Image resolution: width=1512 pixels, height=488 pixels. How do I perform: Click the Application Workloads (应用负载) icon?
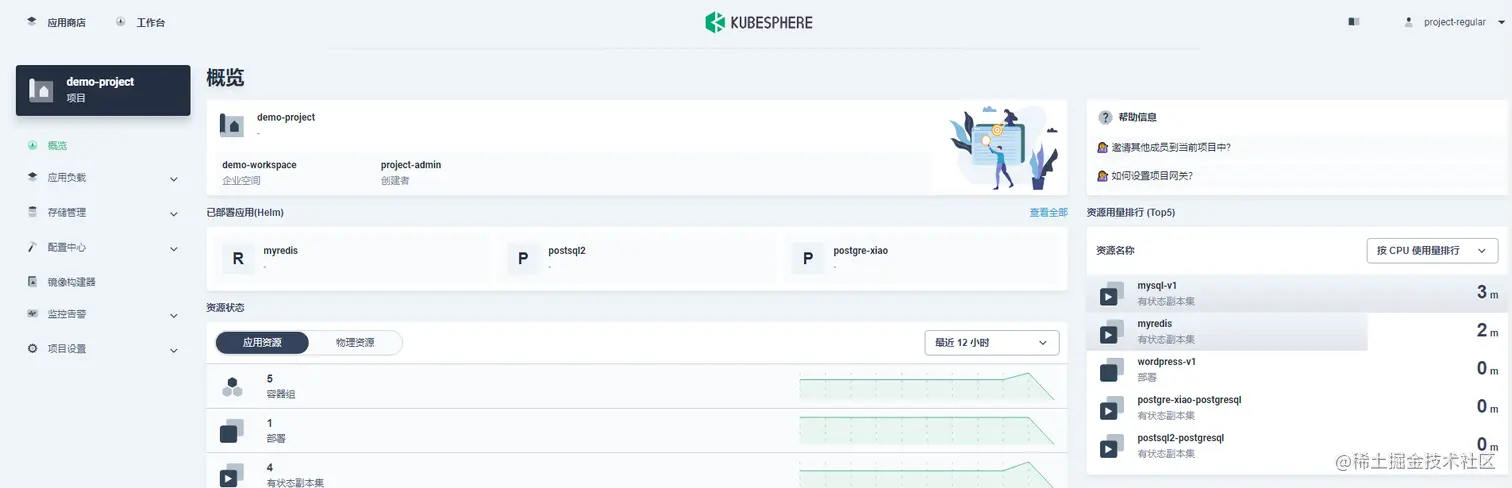click(32, 177)
